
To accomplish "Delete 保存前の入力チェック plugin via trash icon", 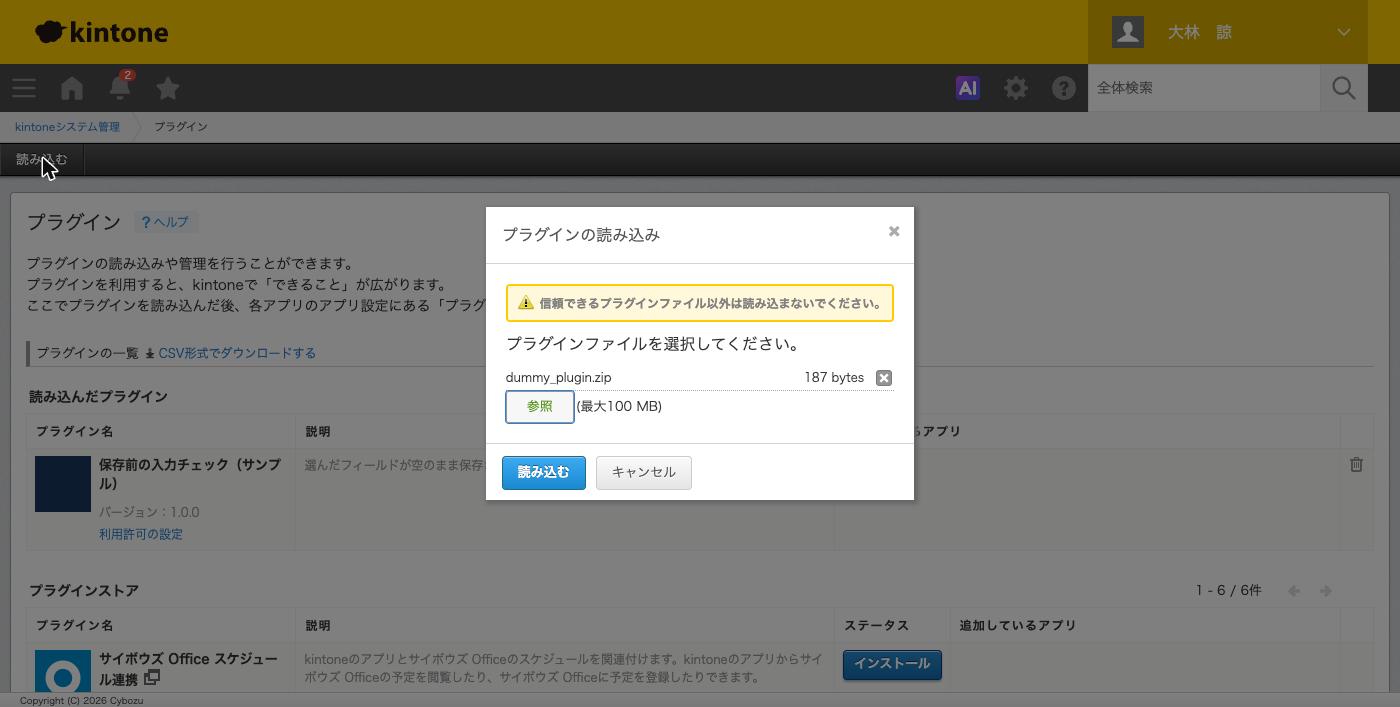I will point(1356,464).
